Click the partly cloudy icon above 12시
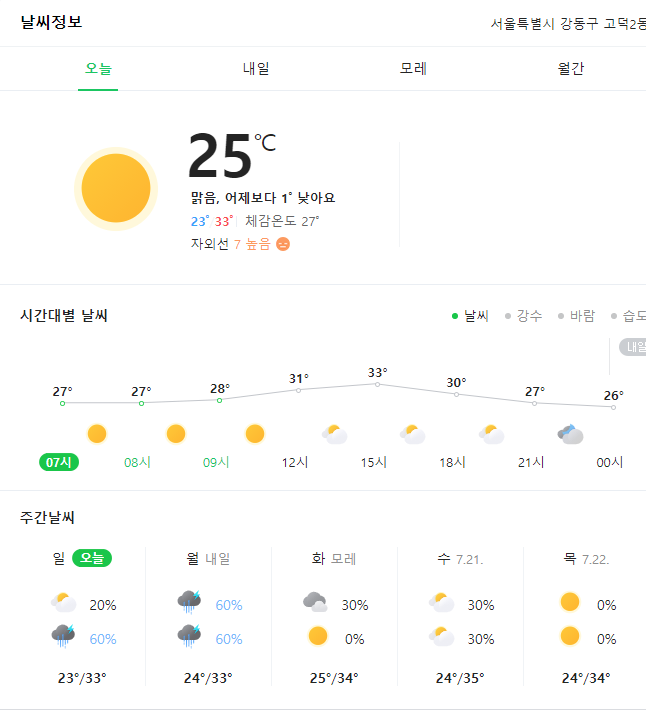646x714 pixels. click(x=334, y=434)
